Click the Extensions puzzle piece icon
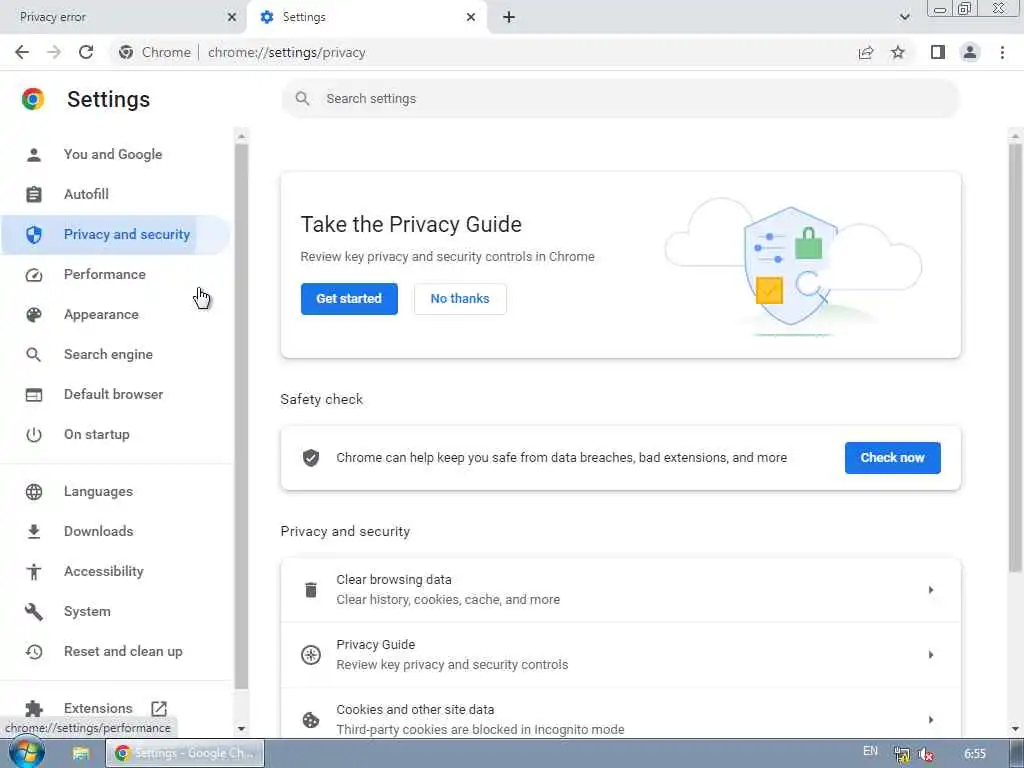This screenshot has width=1024, height=768. (34, 709)
